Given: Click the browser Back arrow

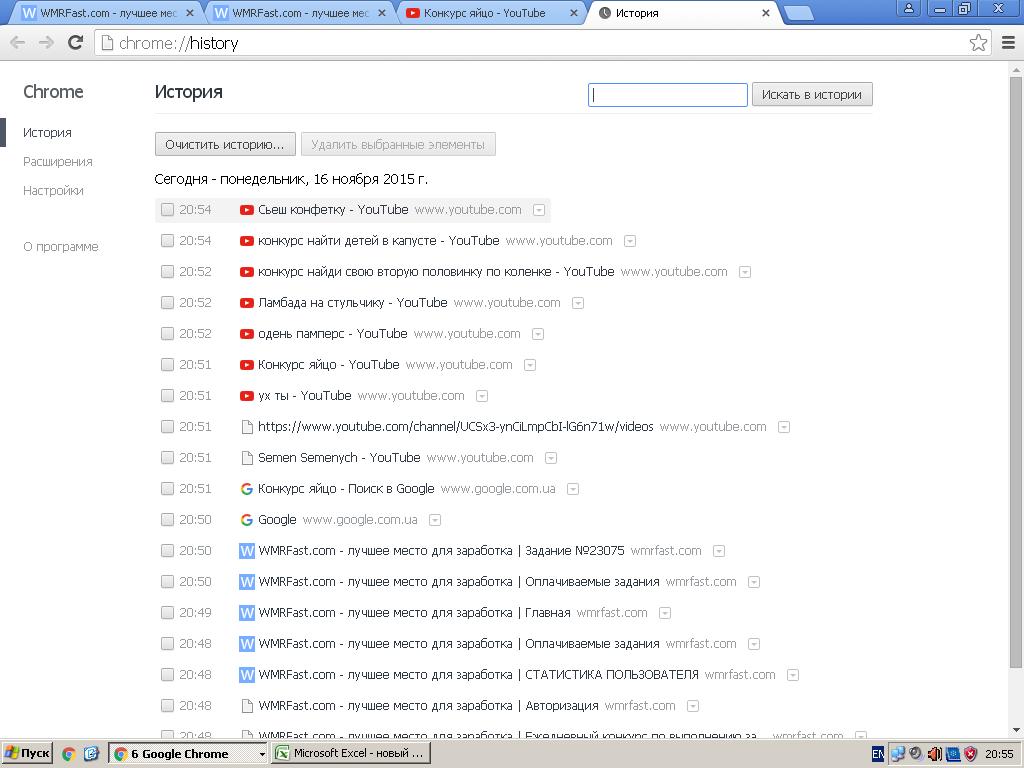Looking at the screenshot, I should (x=18, y=43).
